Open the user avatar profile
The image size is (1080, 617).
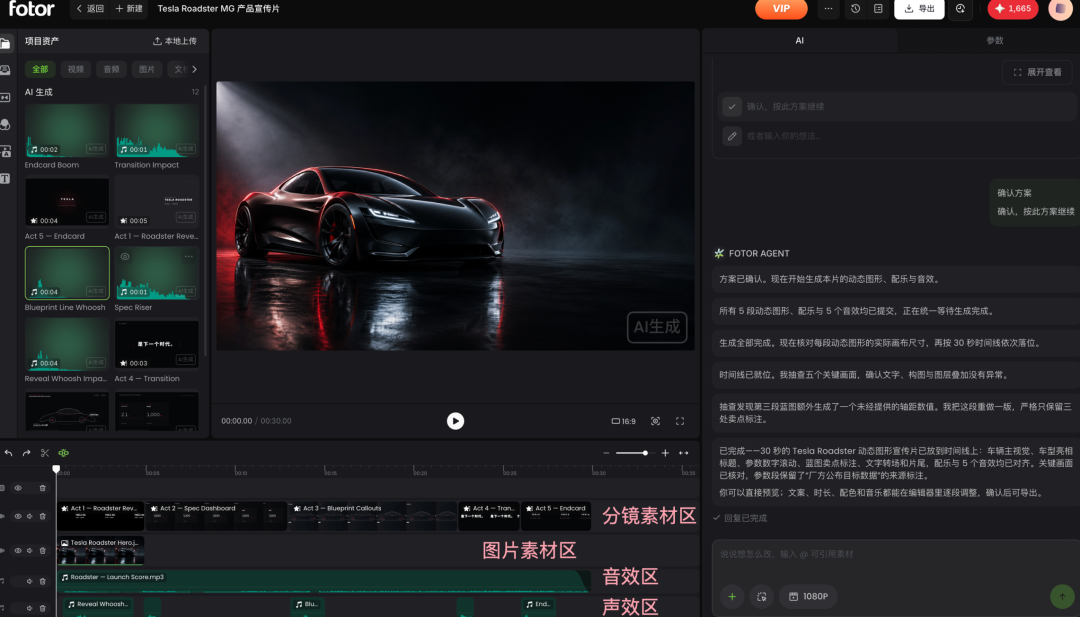(x=1060, y=9)
